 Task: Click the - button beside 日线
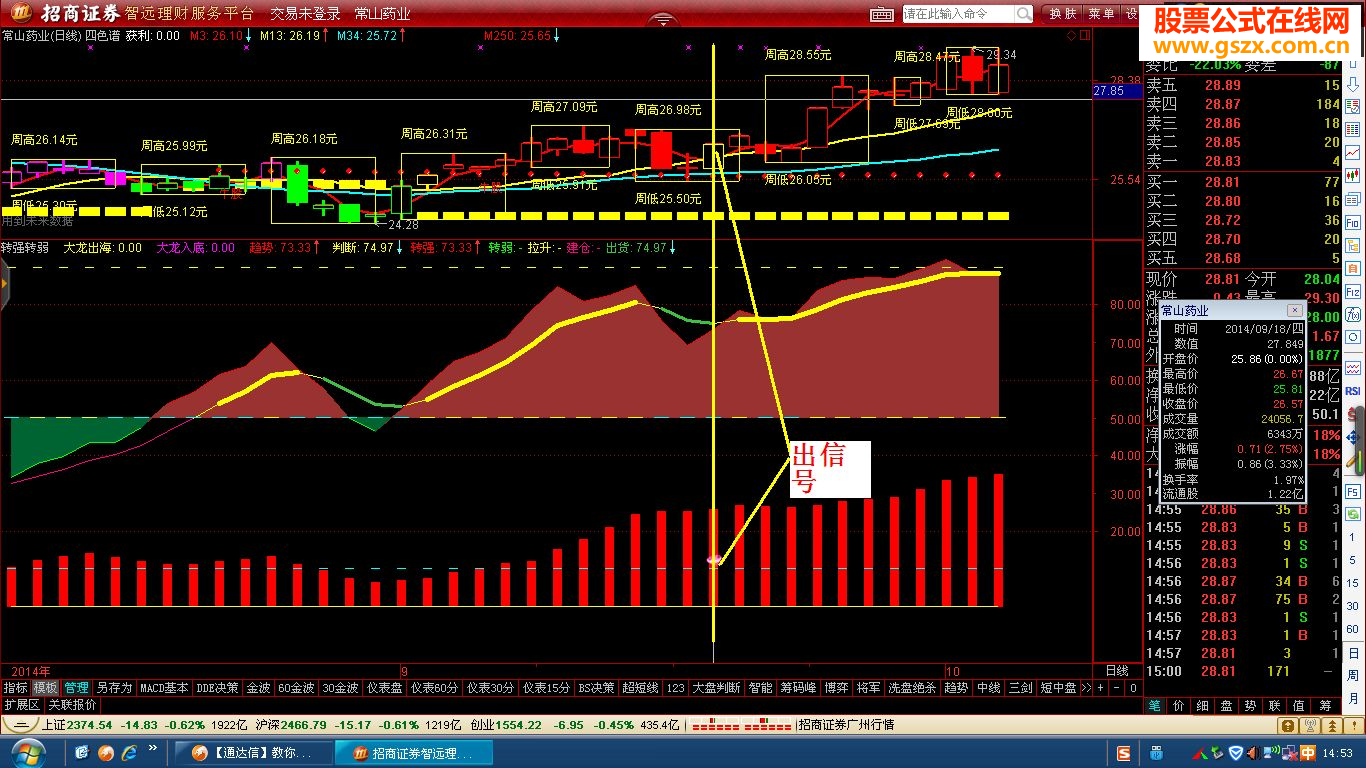pos(1117,688)
